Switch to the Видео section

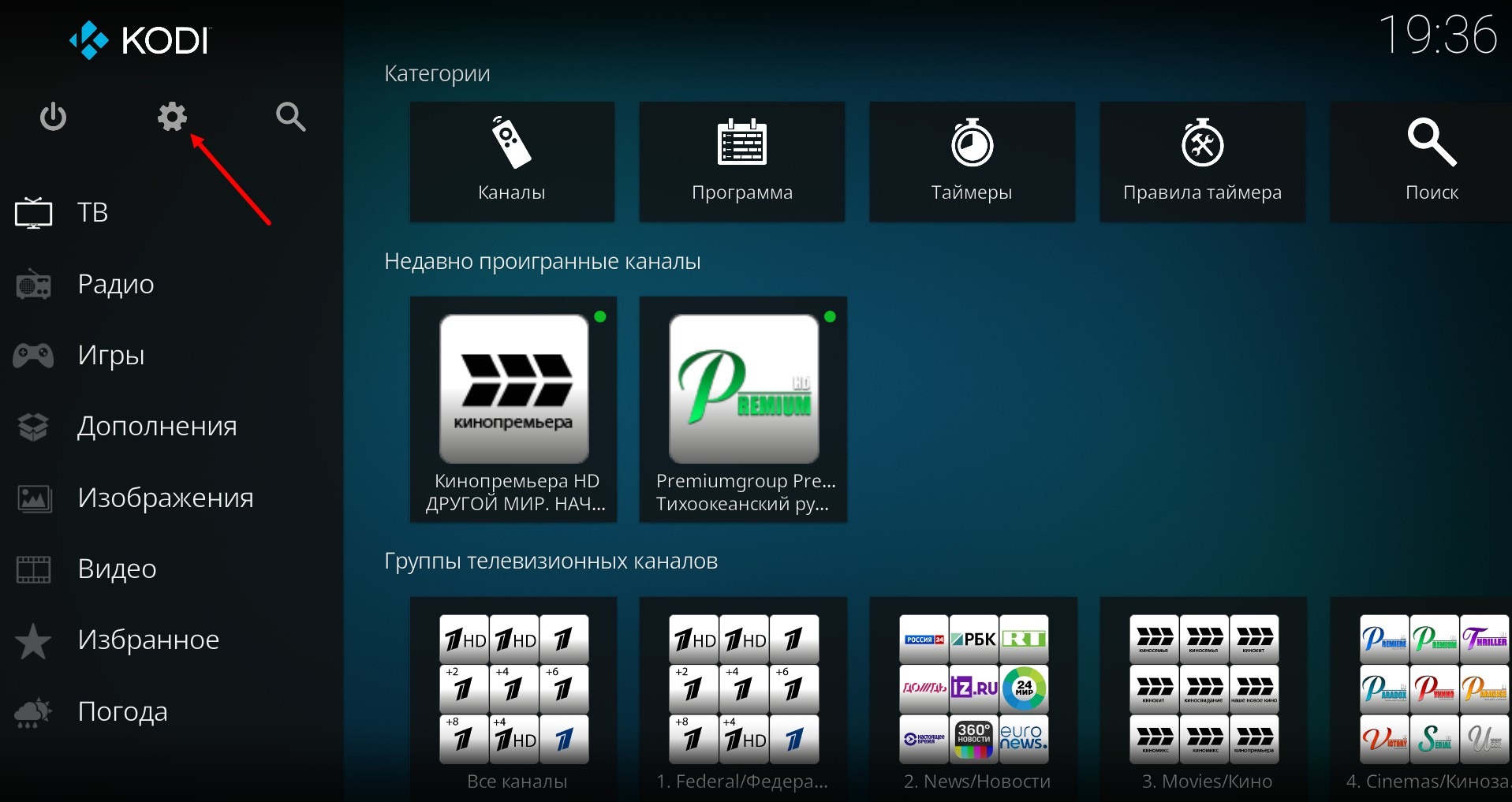(117, 569)
